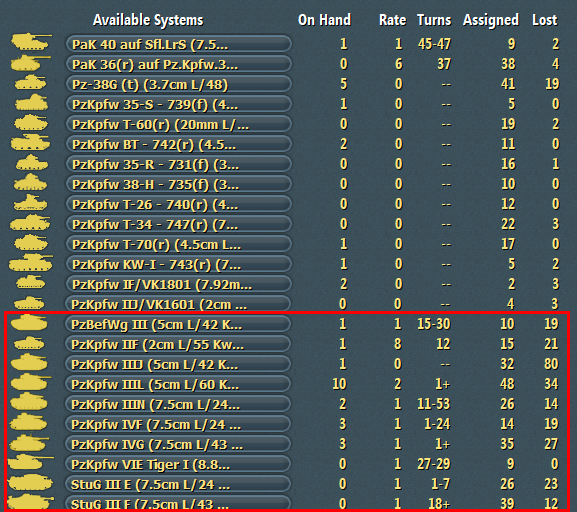Pick the PzKpfw 35-R - 731(f) system button

pos(178,164)
